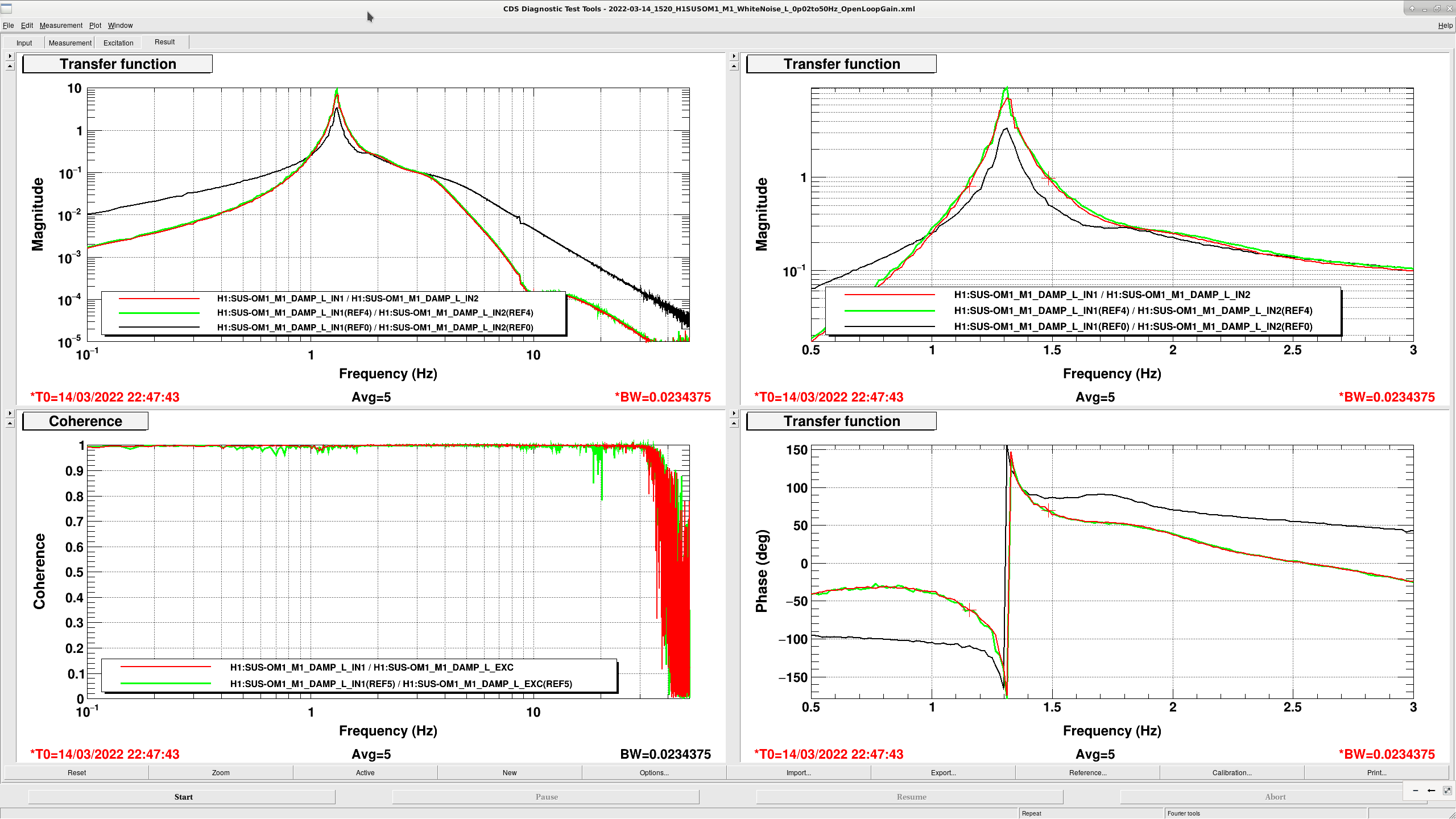Select the Input tab
Viewport: 1456px width, 819px height.
click(24, 43)
